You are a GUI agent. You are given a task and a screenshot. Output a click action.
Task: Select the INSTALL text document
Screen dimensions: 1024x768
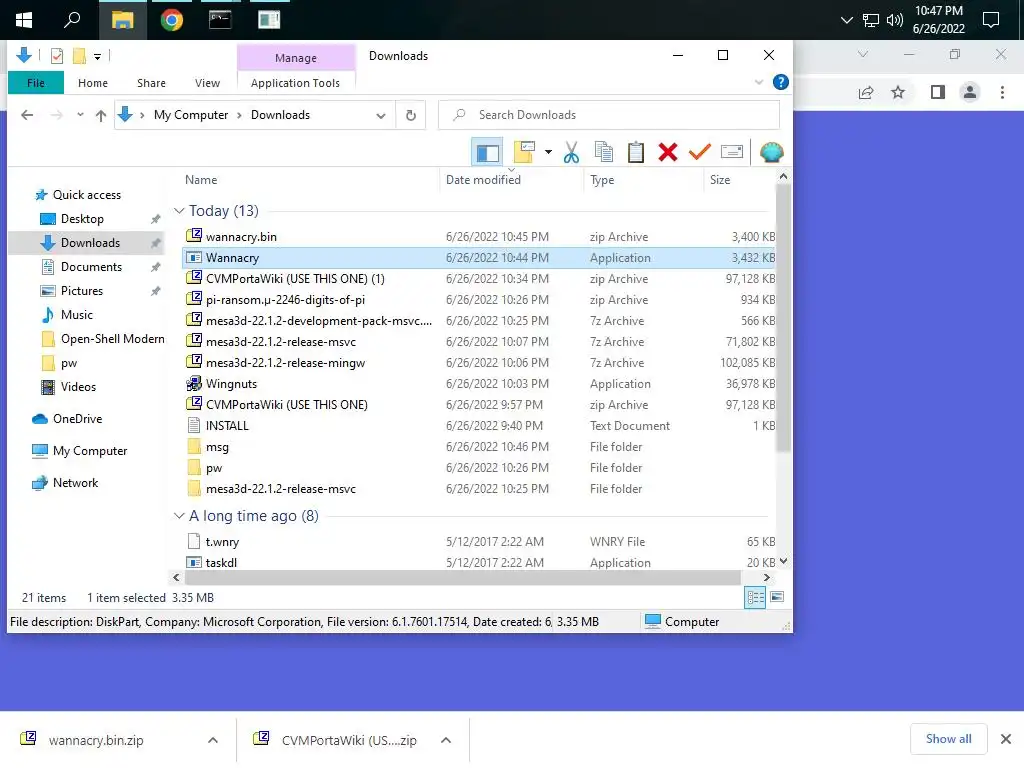click(x=479, y=426)
